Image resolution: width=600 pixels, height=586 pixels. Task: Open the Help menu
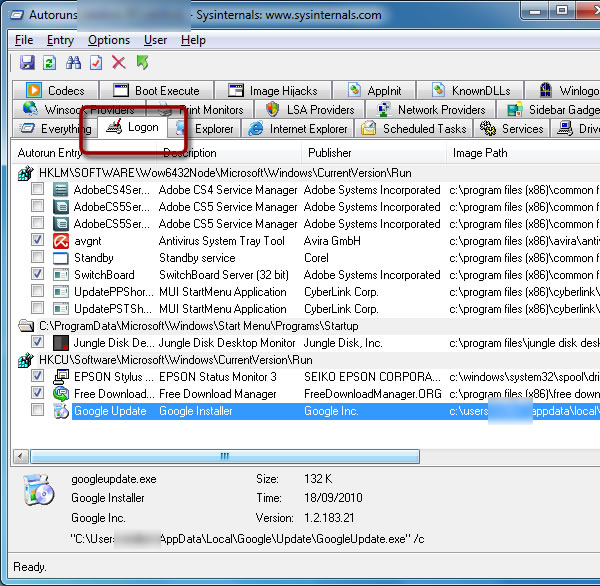tap(193, 40)
